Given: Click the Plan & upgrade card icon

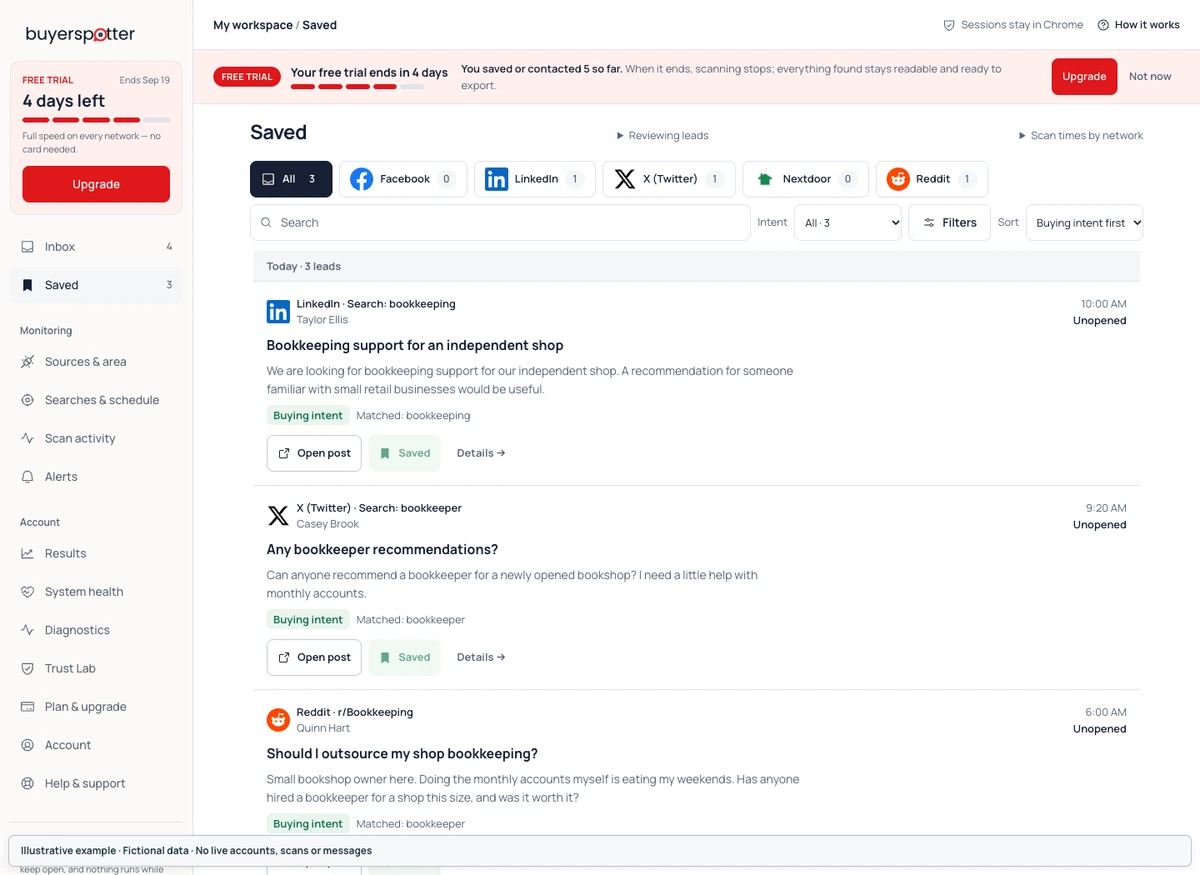Looking at the screenshot, I should point(28,707).
